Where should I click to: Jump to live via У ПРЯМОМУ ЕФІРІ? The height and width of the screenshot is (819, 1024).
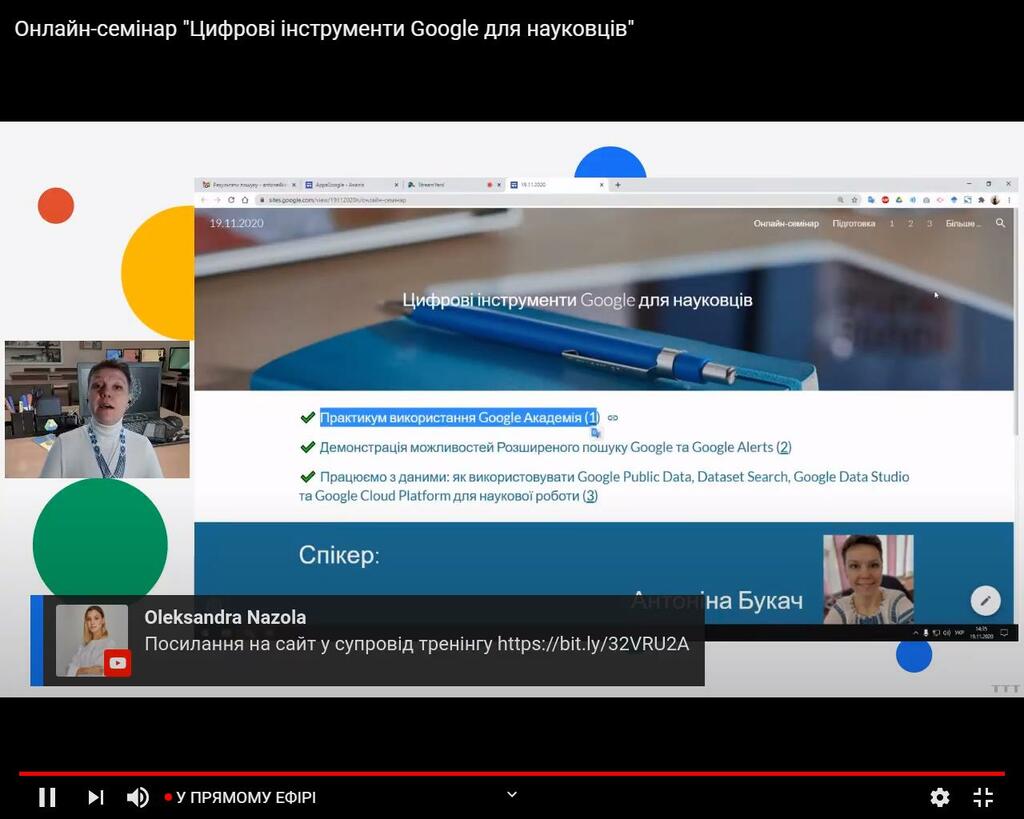pos(240,797)
